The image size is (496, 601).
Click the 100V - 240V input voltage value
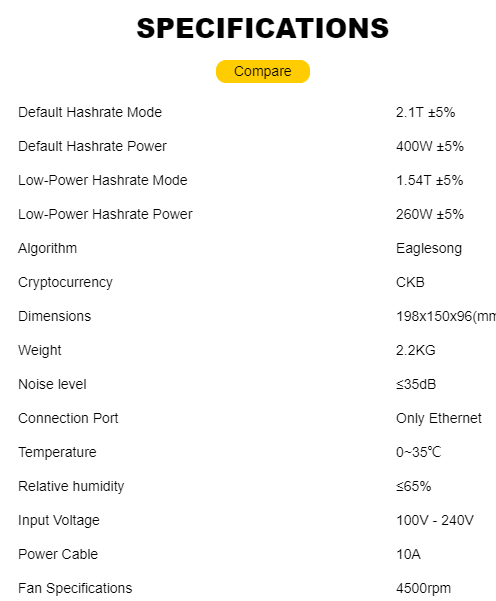pos(435,520)
